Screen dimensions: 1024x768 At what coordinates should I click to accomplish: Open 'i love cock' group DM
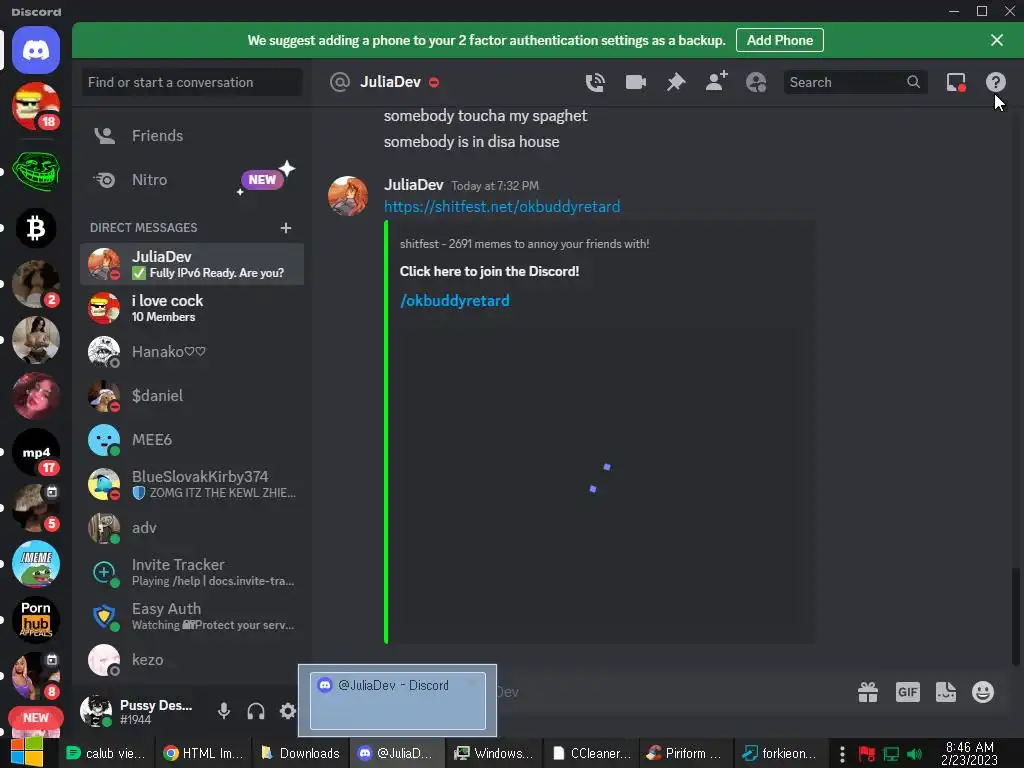(x=192, y=308)
